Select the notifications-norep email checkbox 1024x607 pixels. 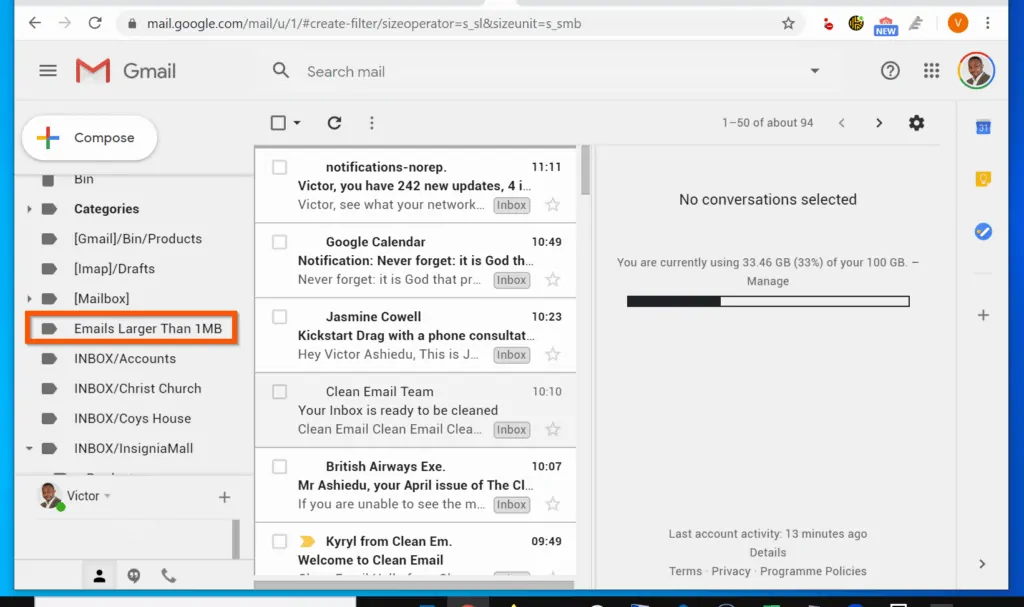click(279, 167)
